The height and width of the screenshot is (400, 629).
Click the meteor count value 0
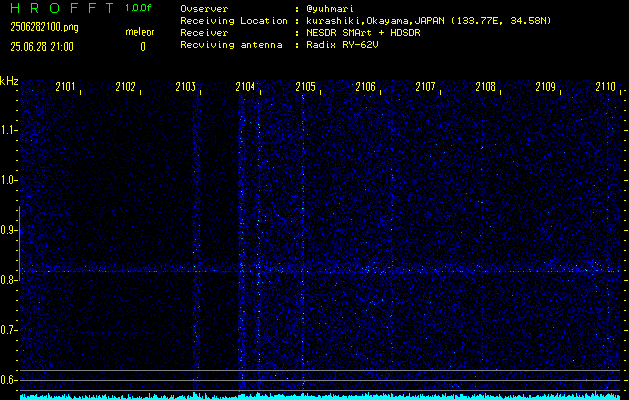143,47
